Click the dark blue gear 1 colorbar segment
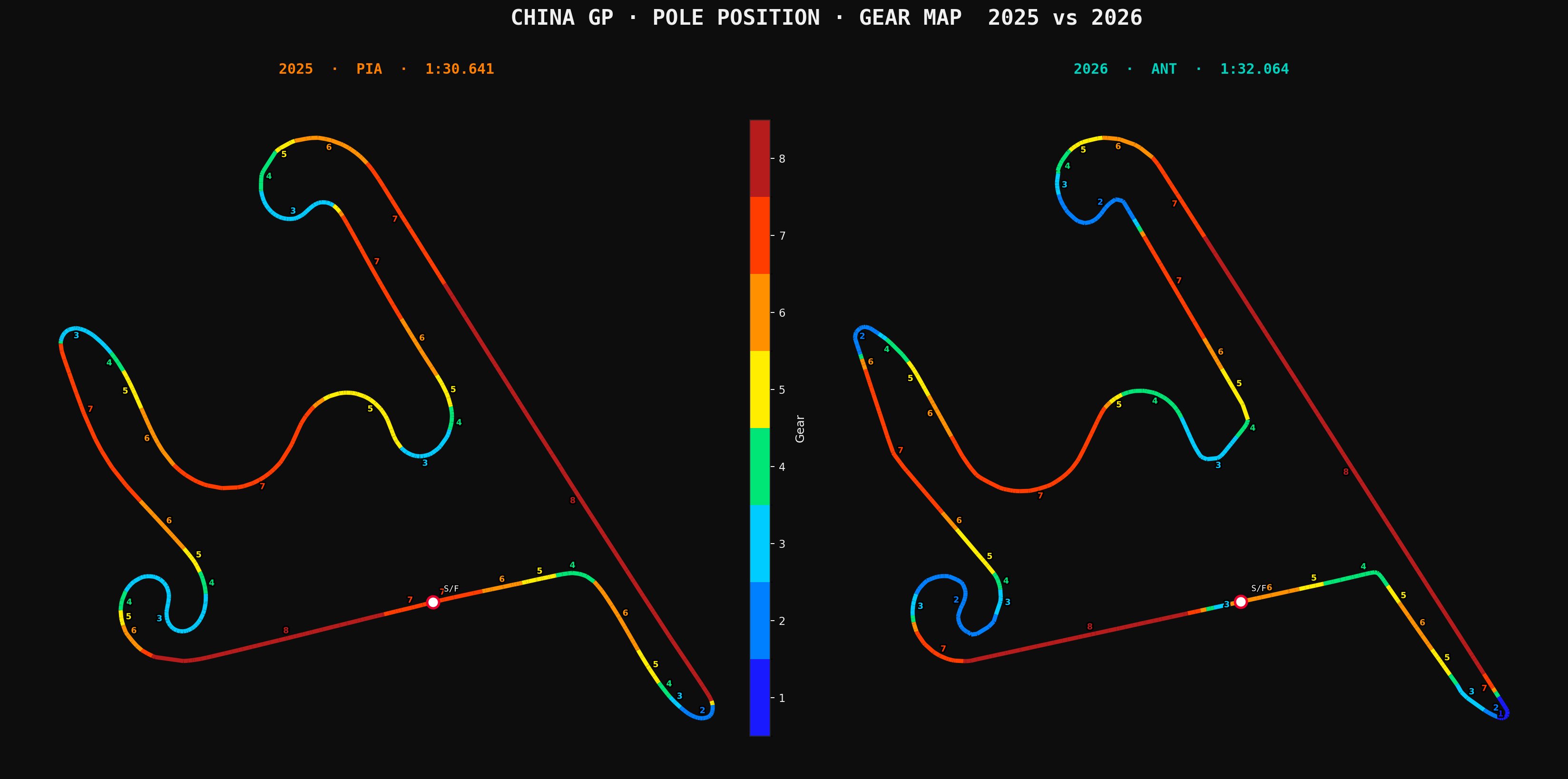 (759, 698)
